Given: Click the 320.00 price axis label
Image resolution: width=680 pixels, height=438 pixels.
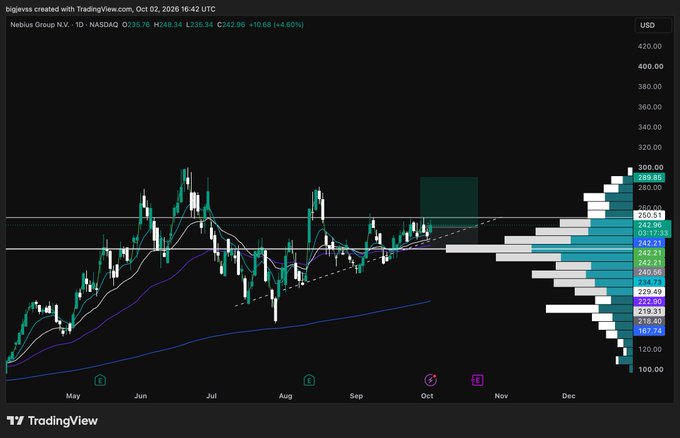Looking at the screenshot, I should 650,147.
